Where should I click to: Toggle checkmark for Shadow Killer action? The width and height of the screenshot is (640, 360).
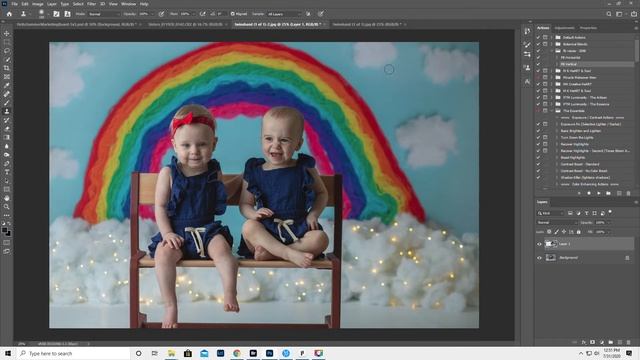click(x=538, y=178)
